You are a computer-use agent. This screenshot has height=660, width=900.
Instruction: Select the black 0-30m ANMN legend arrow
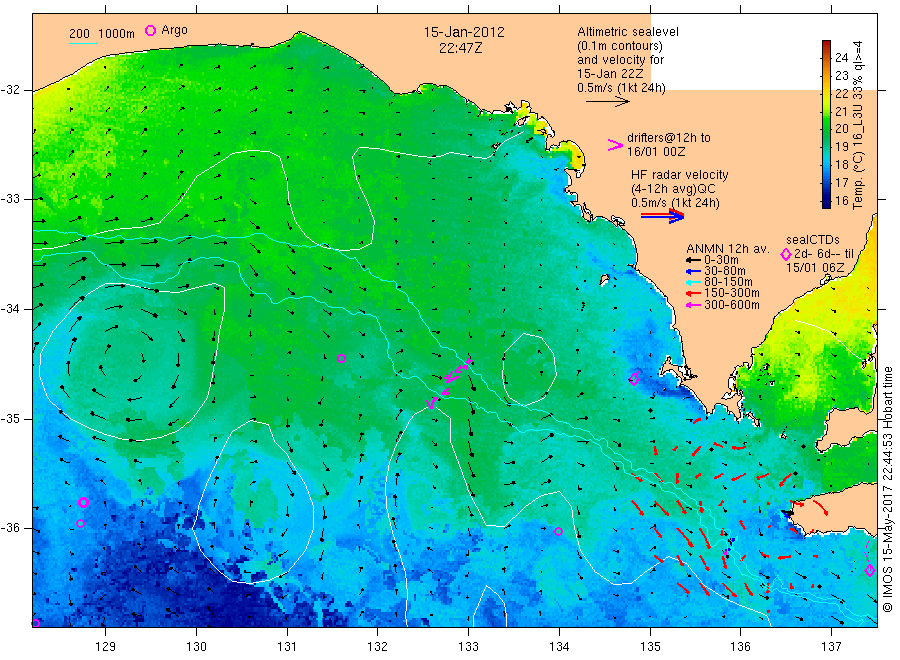click(x=693, y=260)
